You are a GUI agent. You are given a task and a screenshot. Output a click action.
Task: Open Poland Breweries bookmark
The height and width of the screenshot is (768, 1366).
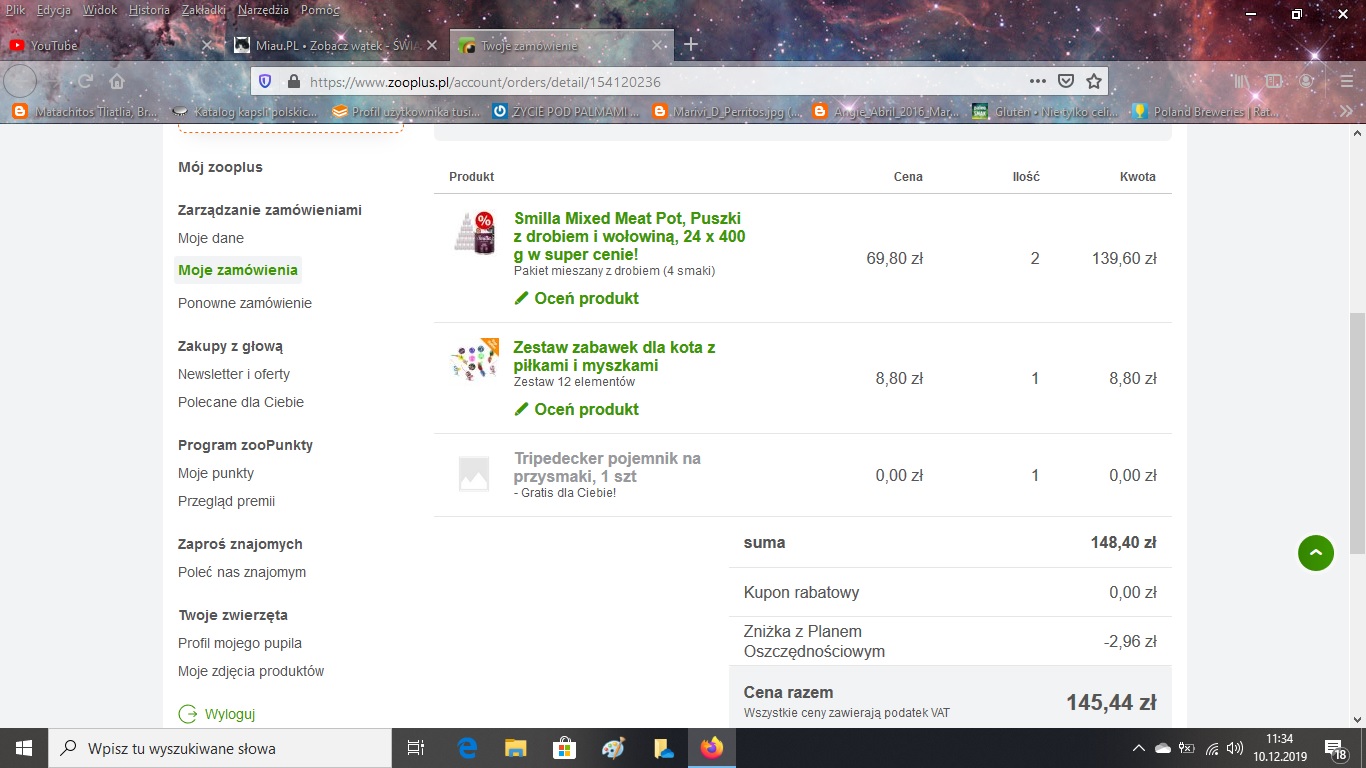tap(1206, 112)
